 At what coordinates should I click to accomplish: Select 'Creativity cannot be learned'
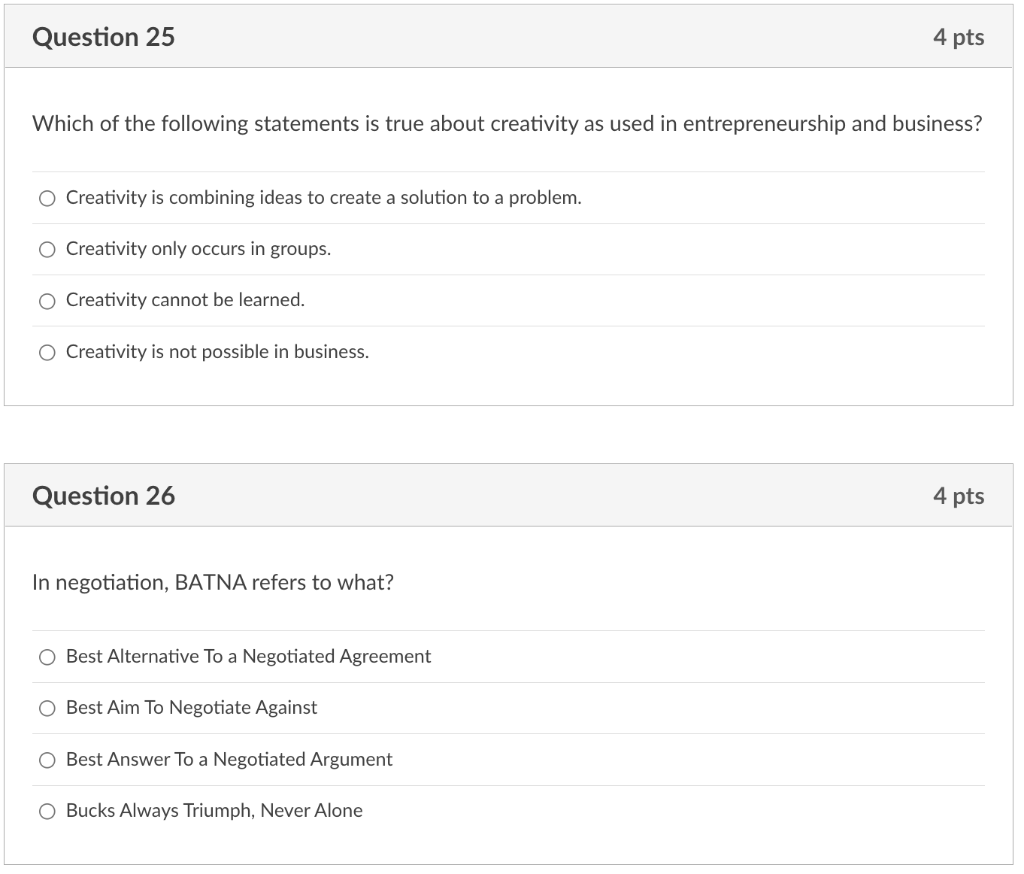click(47, 300)
